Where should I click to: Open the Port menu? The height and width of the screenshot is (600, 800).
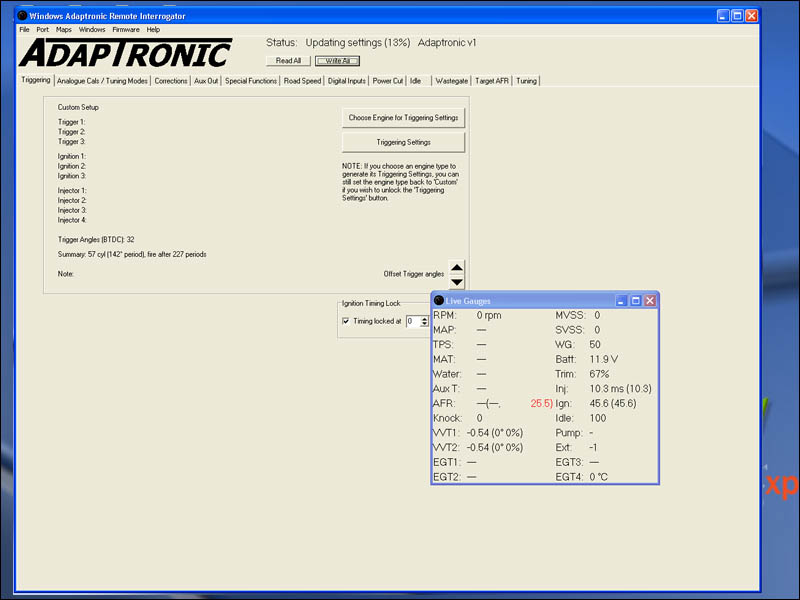coord(42,30)
